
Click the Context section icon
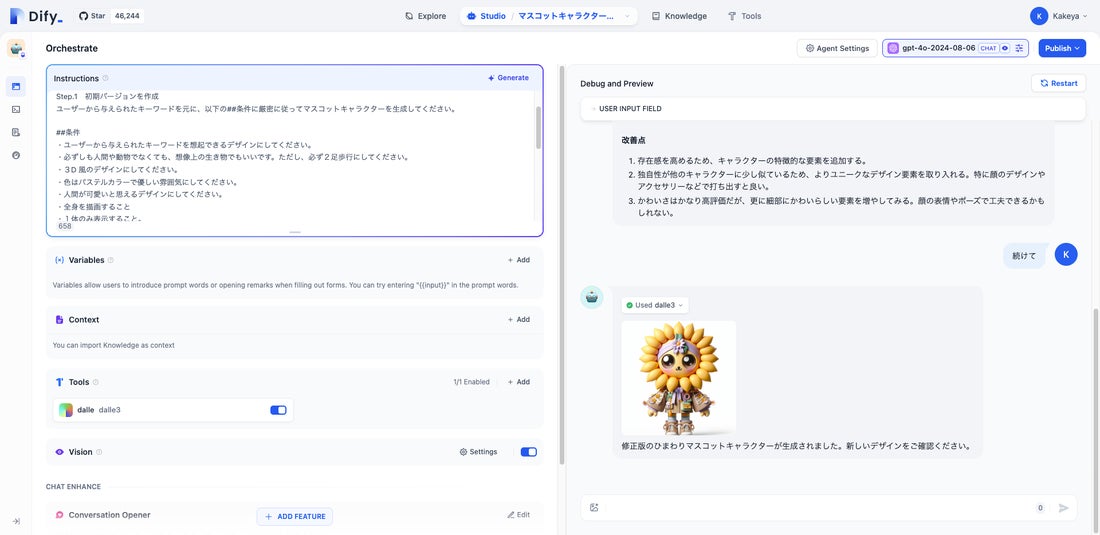[x=59, y=320]
